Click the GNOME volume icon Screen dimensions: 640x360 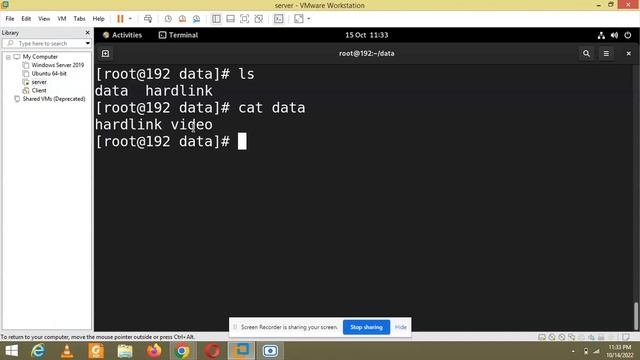click(614, 36)
